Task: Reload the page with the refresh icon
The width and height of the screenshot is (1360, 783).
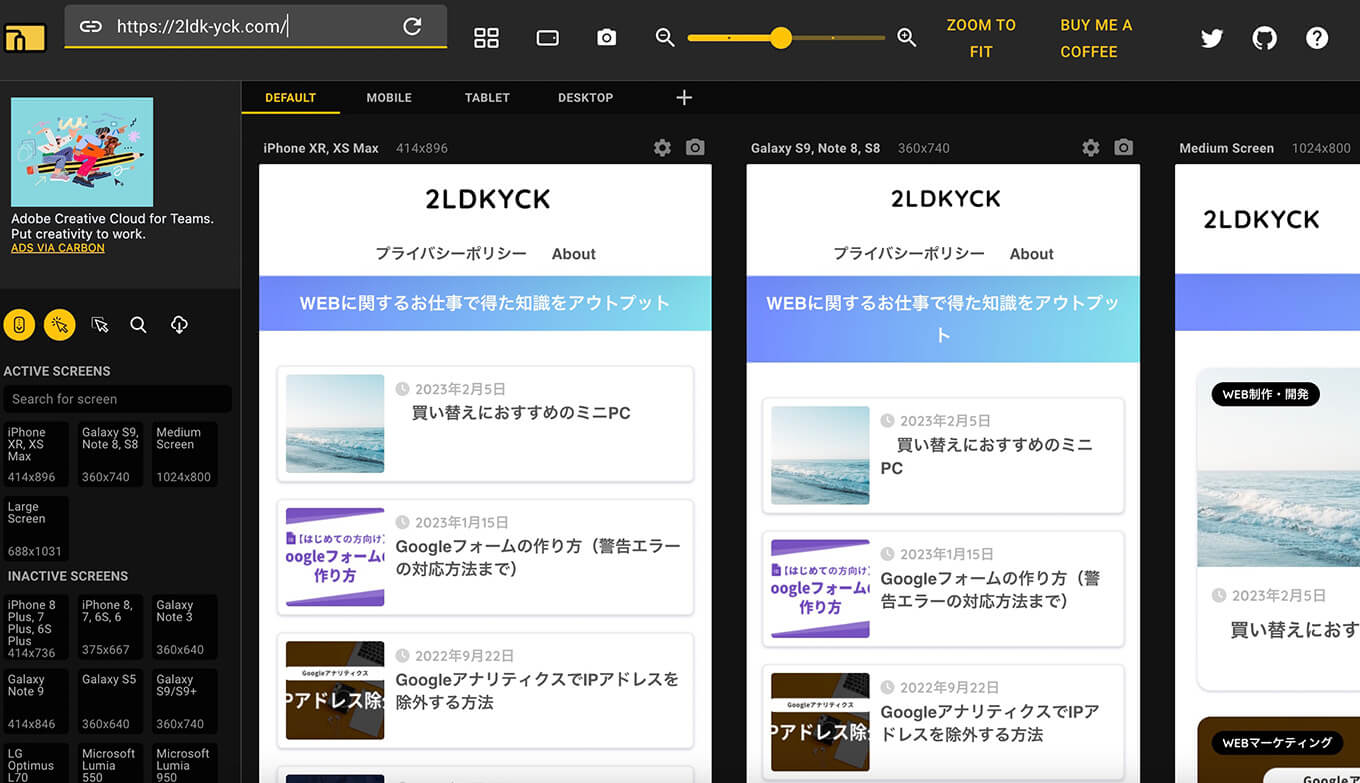Action: pos(412,27)
